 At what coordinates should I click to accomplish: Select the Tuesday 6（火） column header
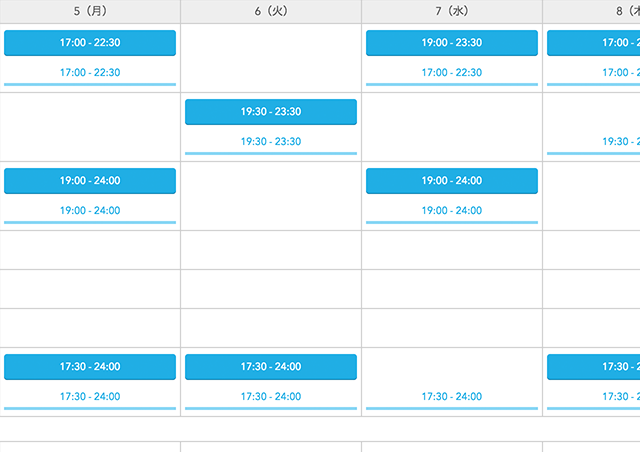(271, 11)
